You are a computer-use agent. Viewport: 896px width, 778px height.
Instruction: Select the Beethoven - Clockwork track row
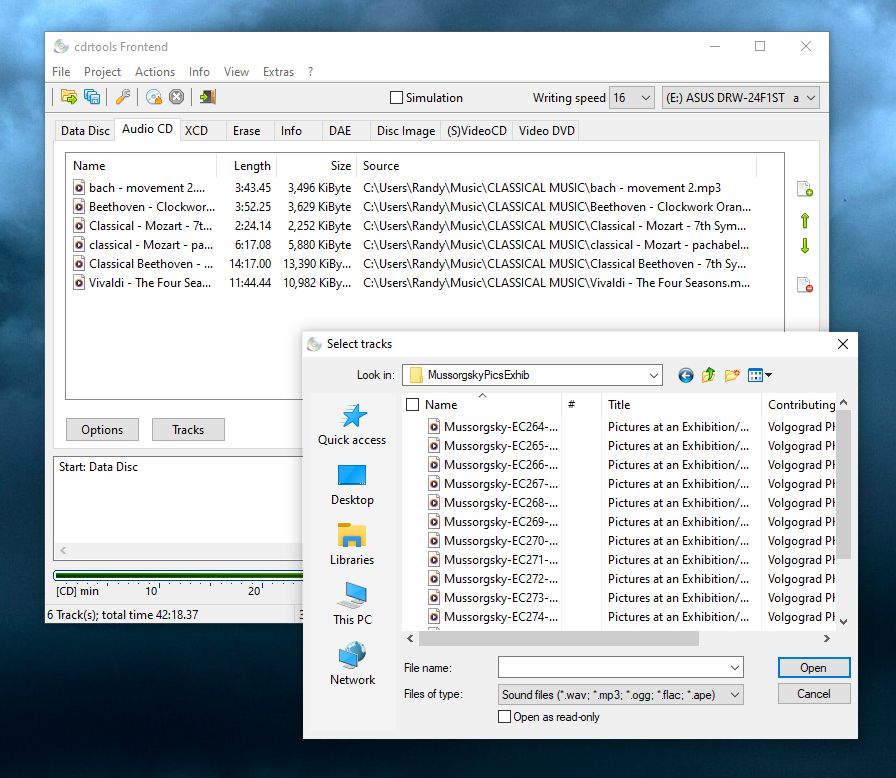click(411, 207)
